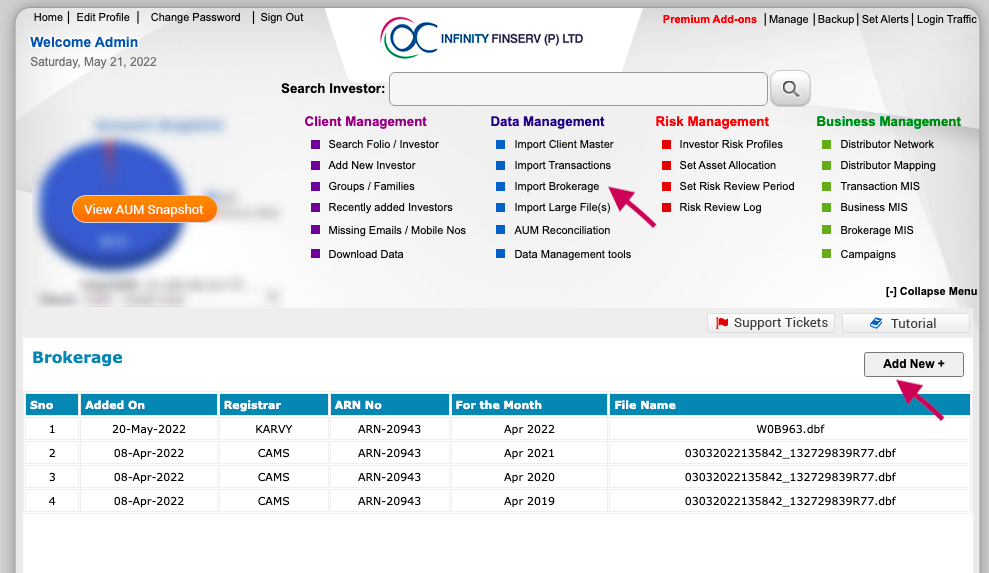Click the green bullet beside Distributor Network
This screenshot has width=989, height=573.
point(826,145)
